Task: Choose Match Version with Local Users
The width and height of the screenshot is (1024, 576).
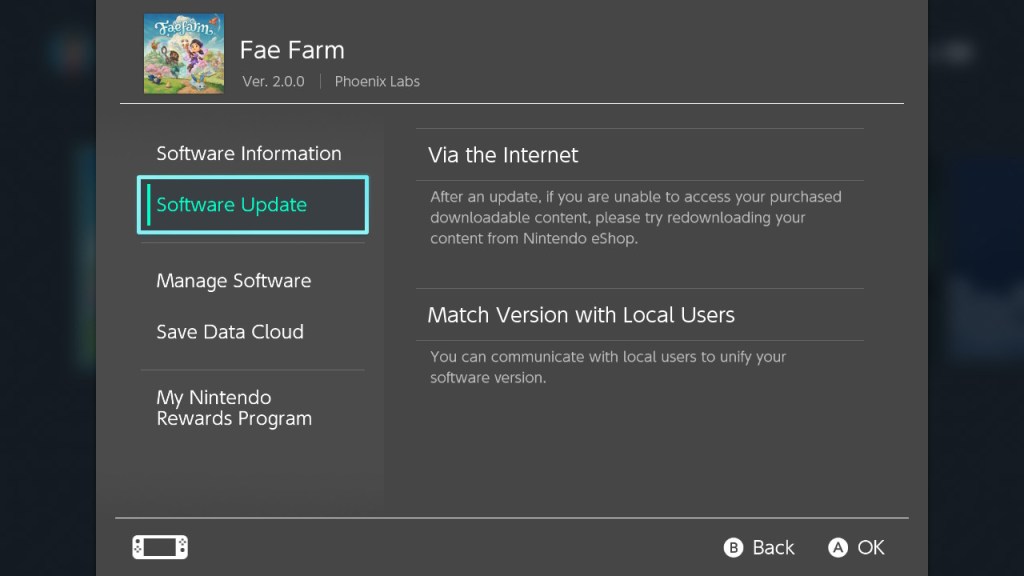Action: click(x=581, y=315)
